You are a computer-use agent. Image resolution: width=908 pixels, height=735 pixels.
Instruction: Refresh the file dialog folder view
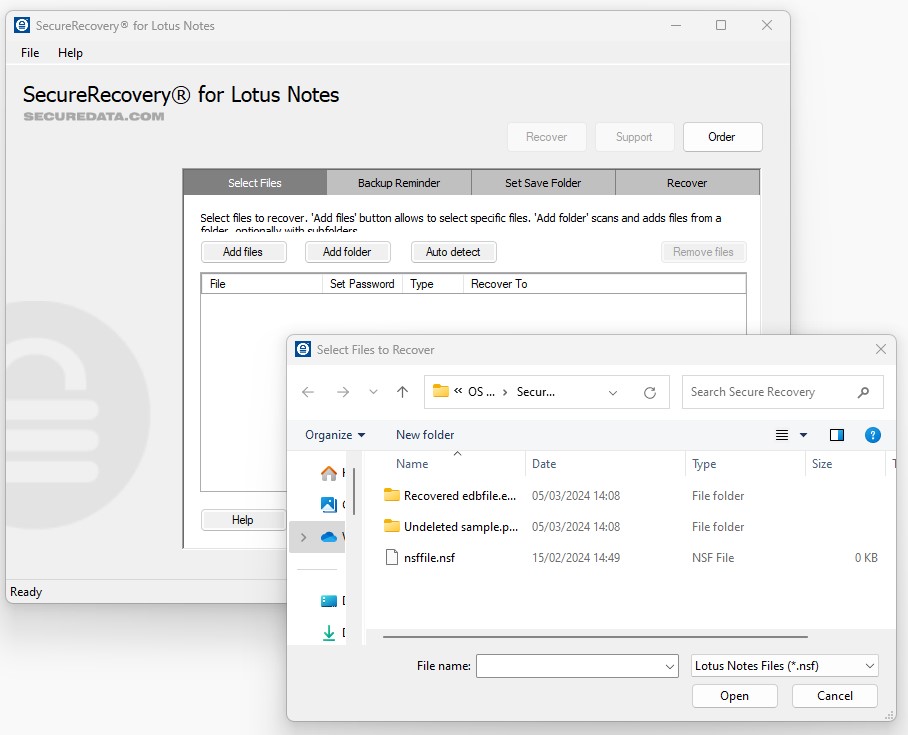650,393
